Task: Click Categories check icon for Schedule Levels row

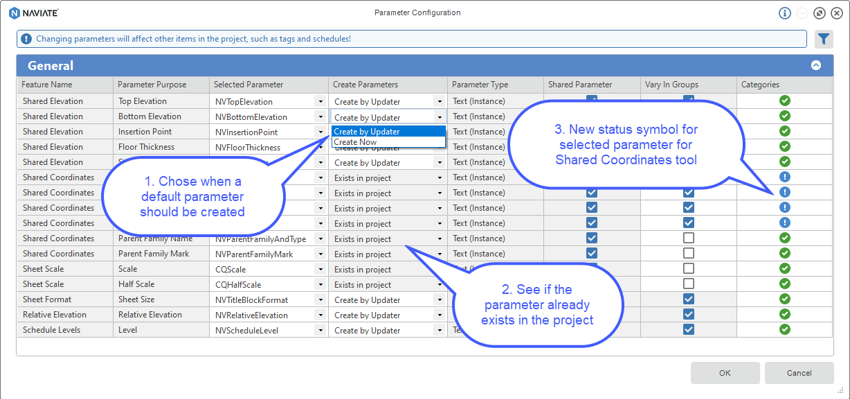Action: coord(784,329)
